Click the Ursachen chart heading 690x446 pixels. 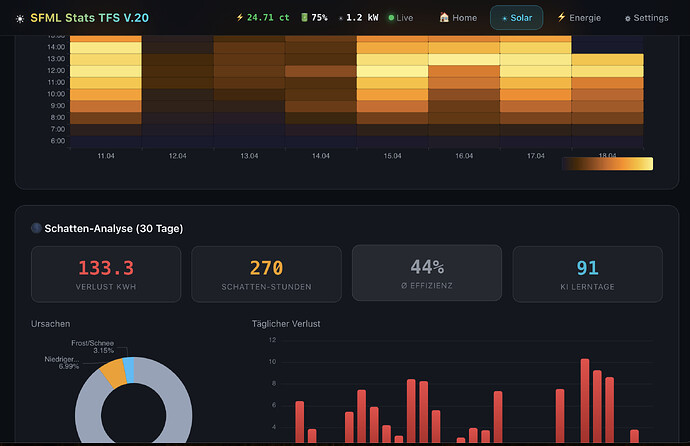coord(51,324)
